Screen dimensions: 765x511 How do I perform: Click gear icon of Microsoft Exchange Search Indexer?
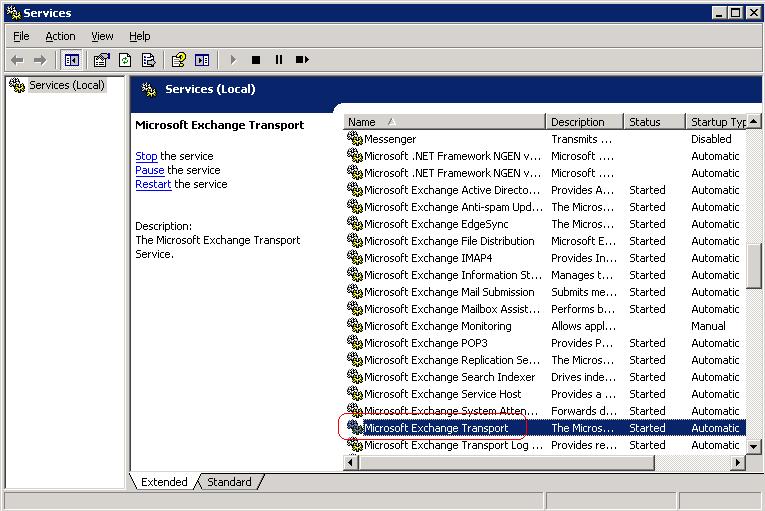point(355,376)
